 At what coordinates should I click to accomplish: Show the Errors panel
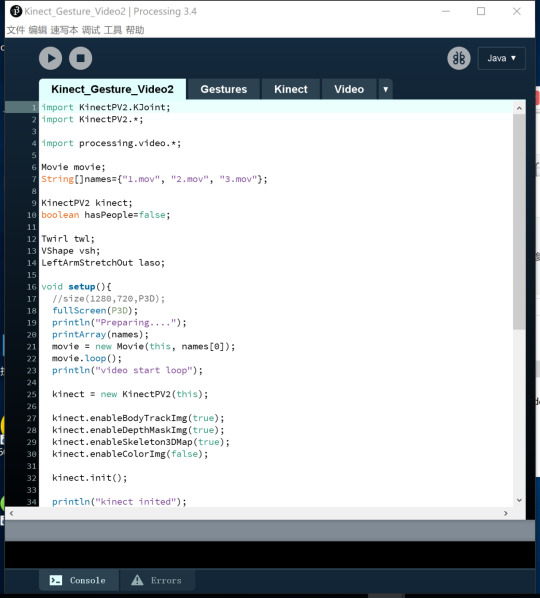[x=158, y=580]
